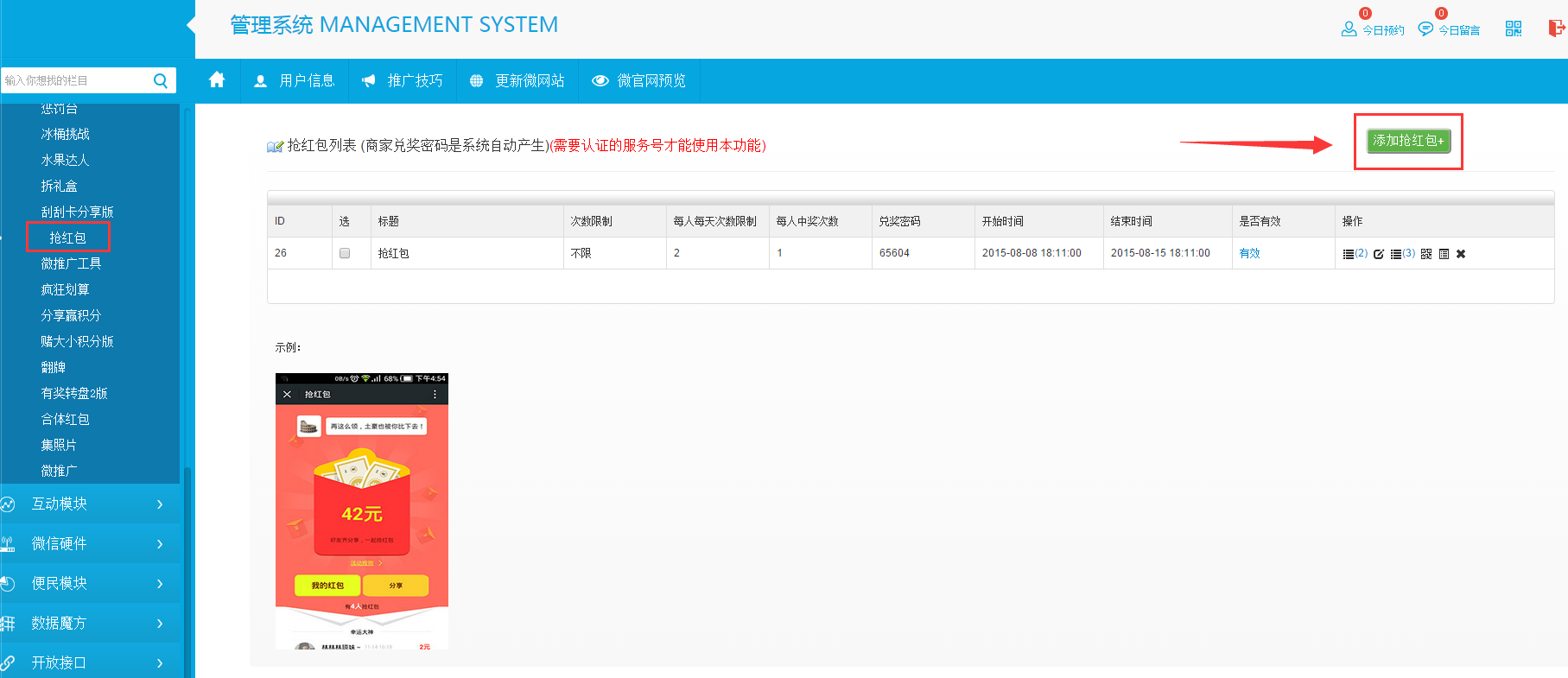The image size is (1568, 678).
Task: Click the red envelope example phone screenshot
Action: (x=361, y=510)
